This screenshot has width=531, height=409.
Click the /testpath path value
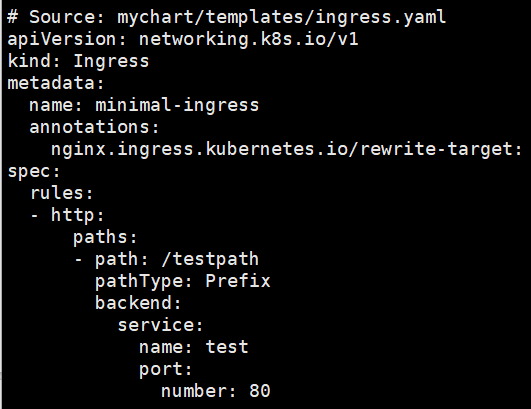tap(210, 259)
